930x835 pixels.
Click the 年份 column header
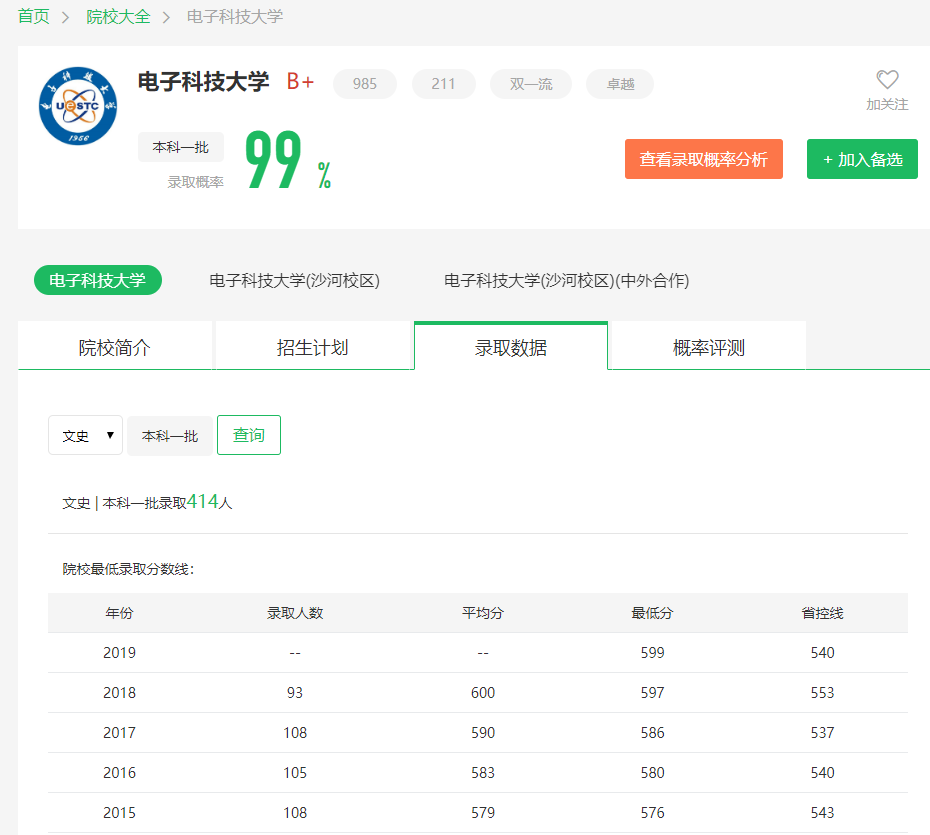[119, 613]
